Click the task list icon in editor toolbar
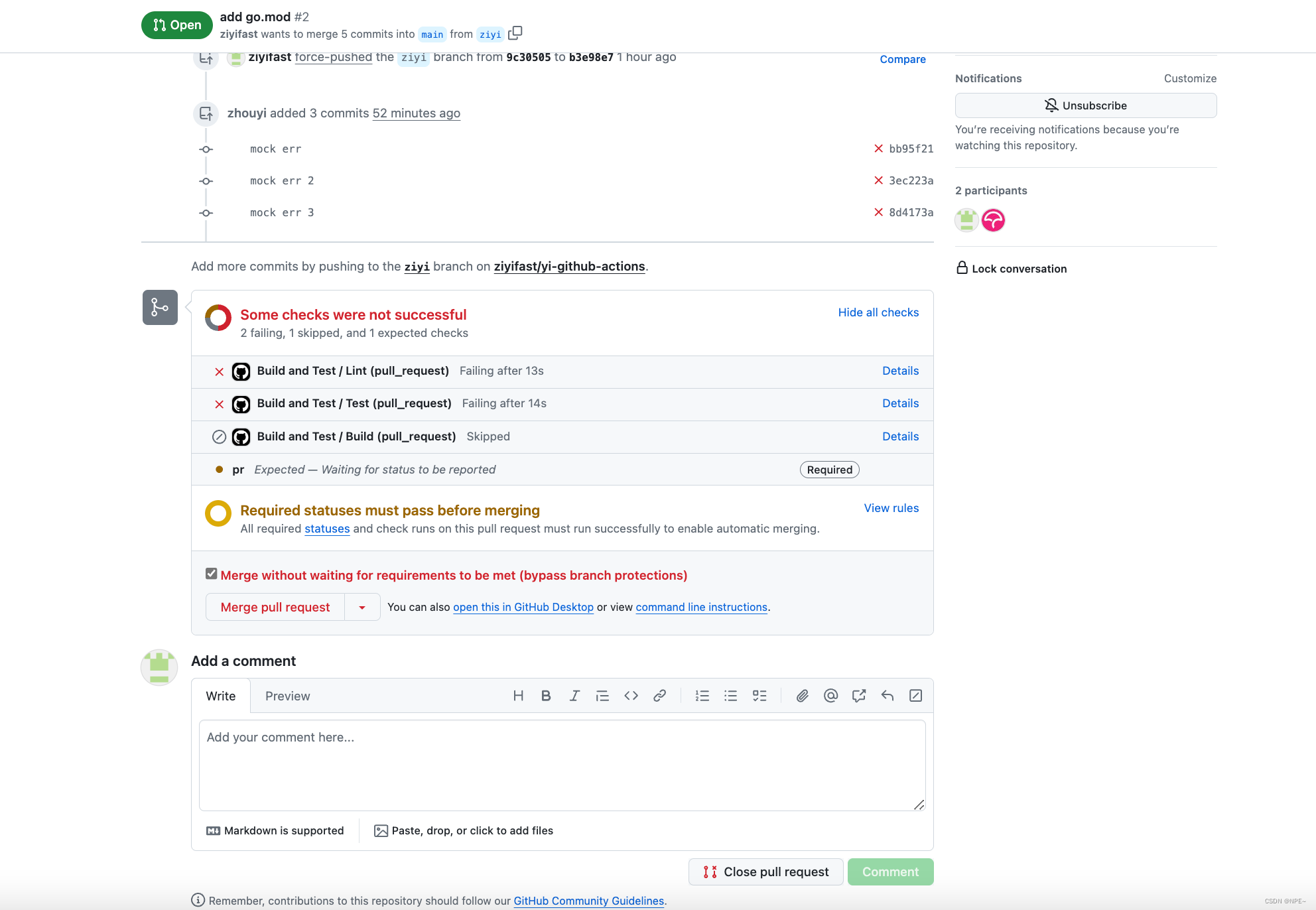This screenshot has height=910, width=1316. click(760, 695)
